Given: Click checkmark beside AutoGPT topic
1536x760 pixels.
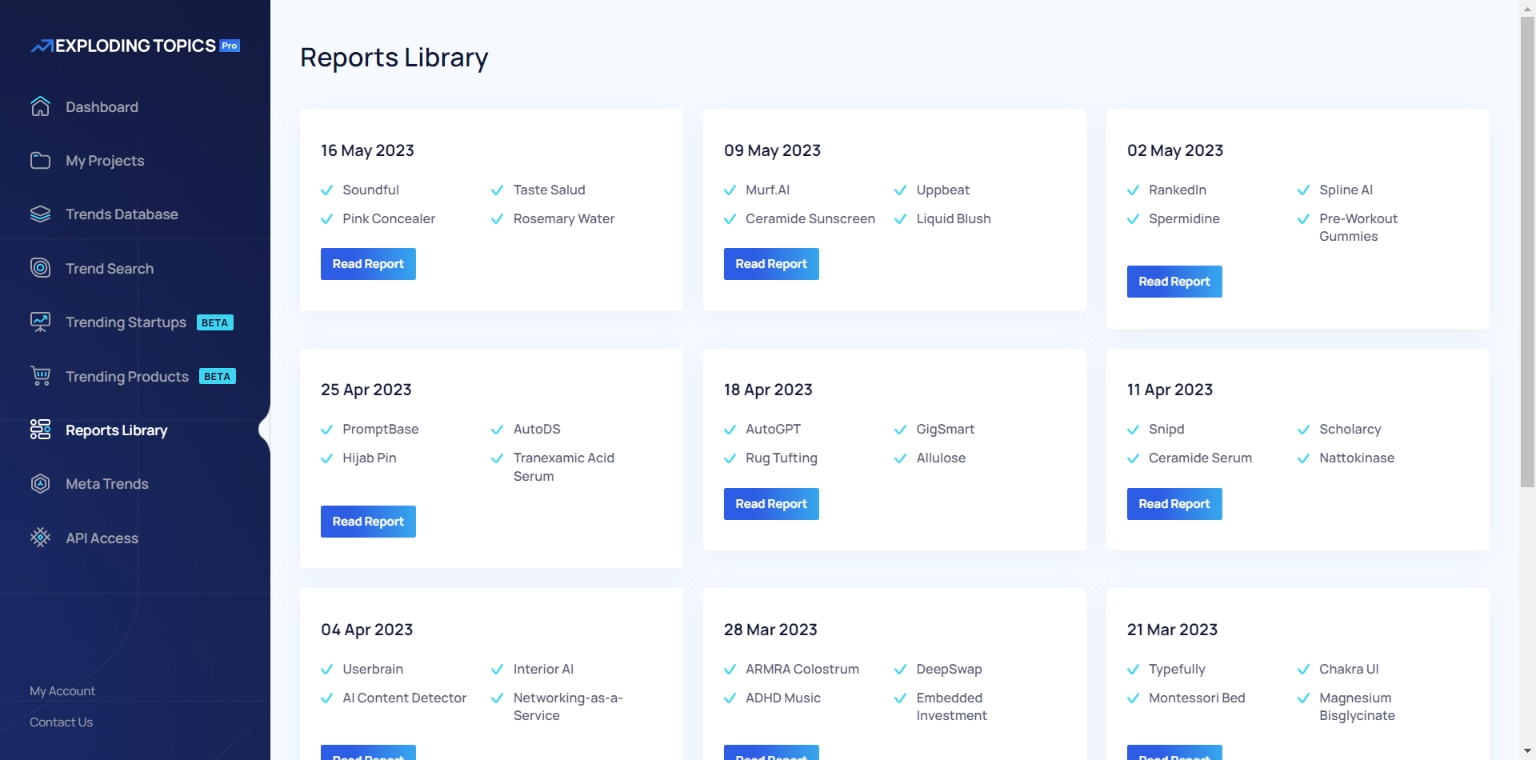Looking at the screenshot, I should [x=730, y=430].
